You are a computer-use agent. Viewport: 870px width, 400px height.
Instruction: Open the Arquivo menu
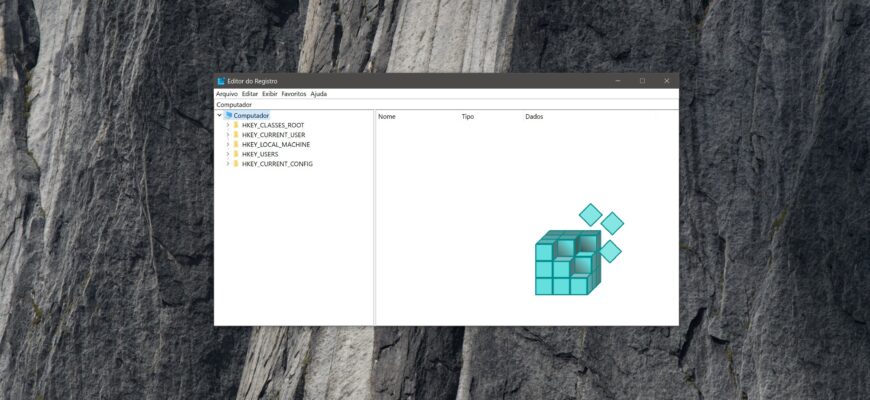pyautogui.click(x=227, y=94)
